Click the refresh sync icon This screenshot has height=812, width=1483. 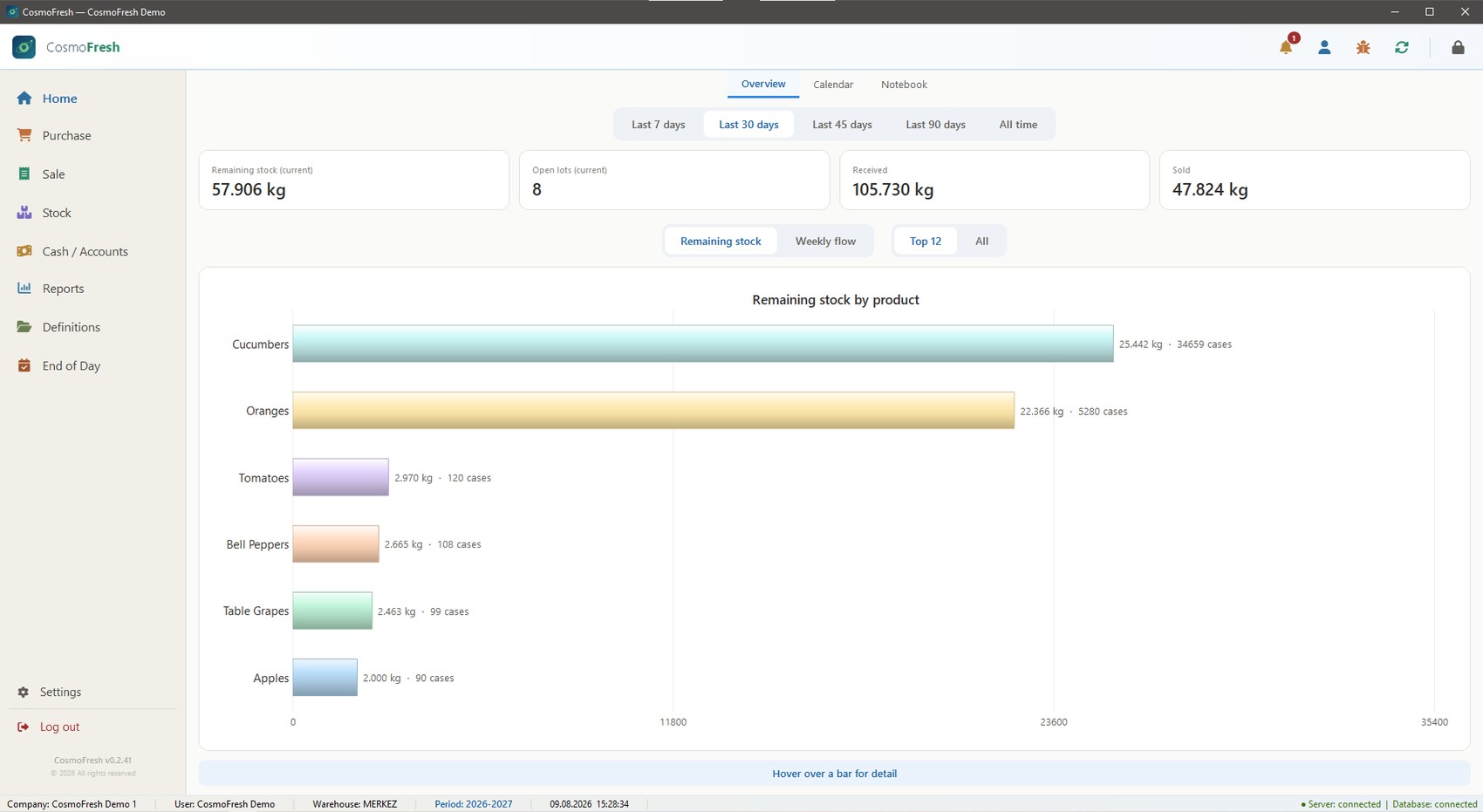coord(1402,47)
